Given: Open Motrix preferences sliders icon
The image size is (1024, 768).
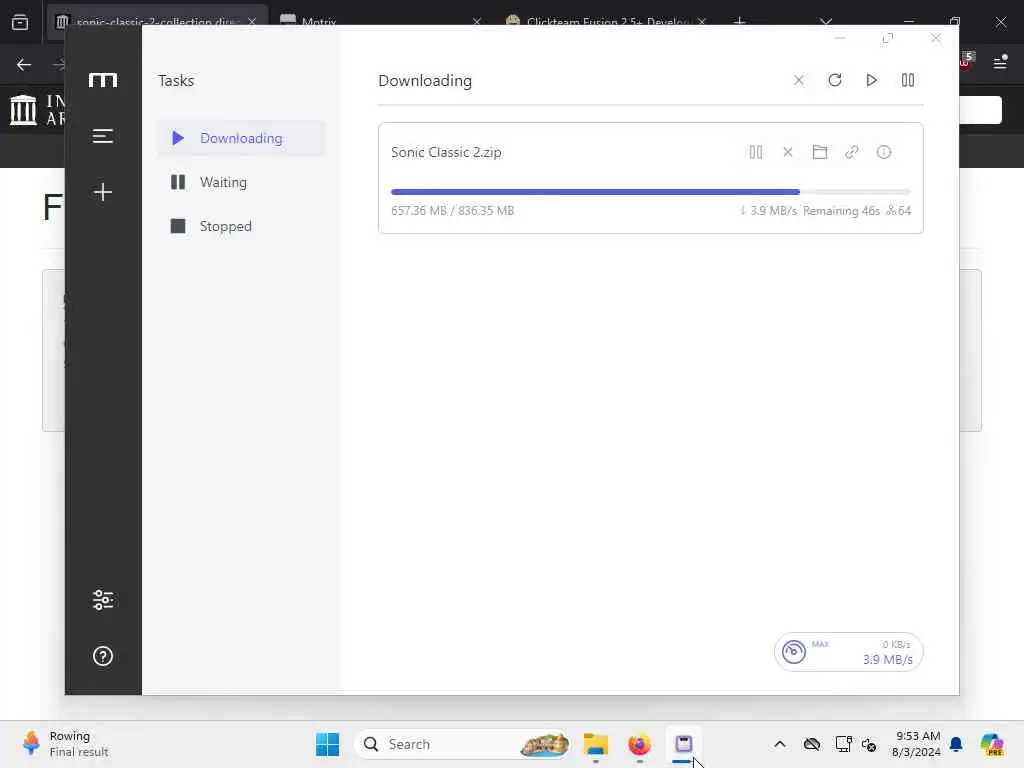Looking at the screenshot, I should pos(103,600).
